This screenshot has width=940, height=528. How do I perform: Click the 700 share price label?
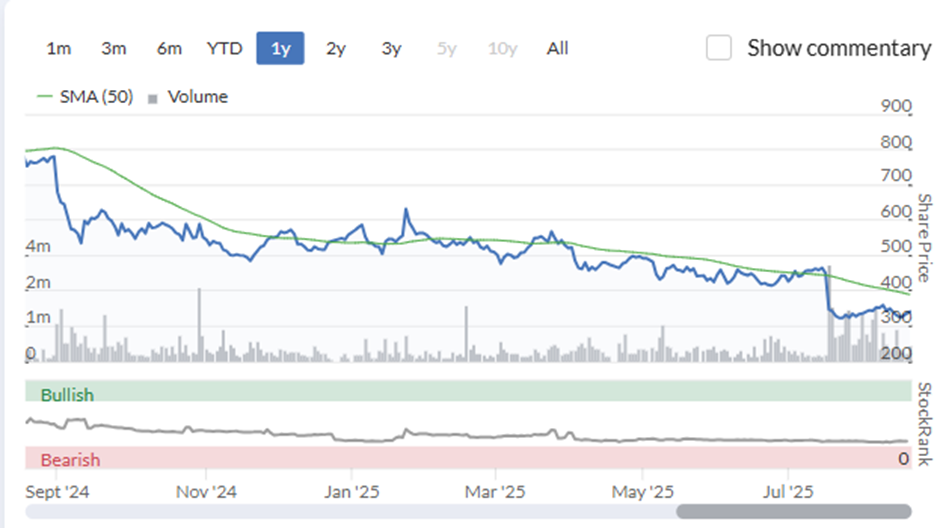point(896,176)
